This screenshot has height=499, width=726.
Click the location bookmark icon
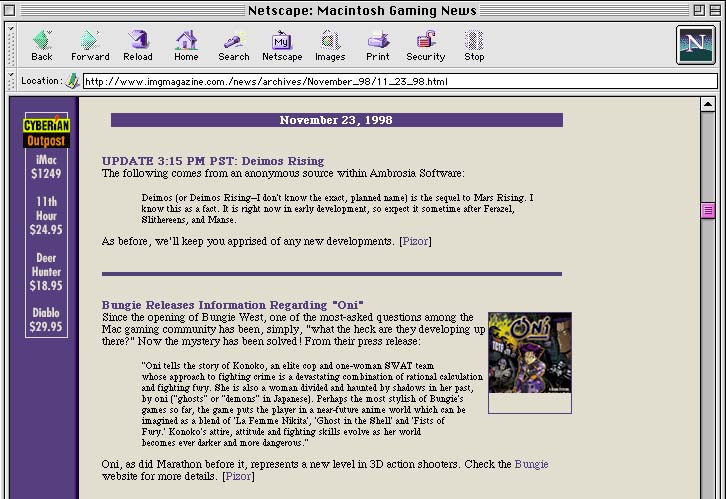tap(72, 81)
